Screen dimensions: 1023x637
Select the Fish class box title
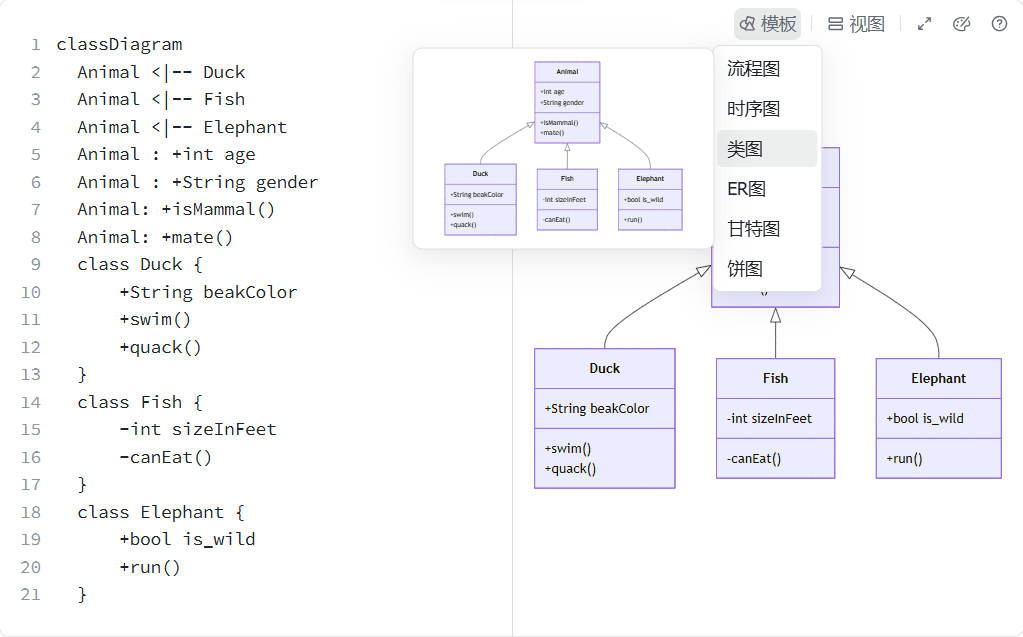point(775,378)
